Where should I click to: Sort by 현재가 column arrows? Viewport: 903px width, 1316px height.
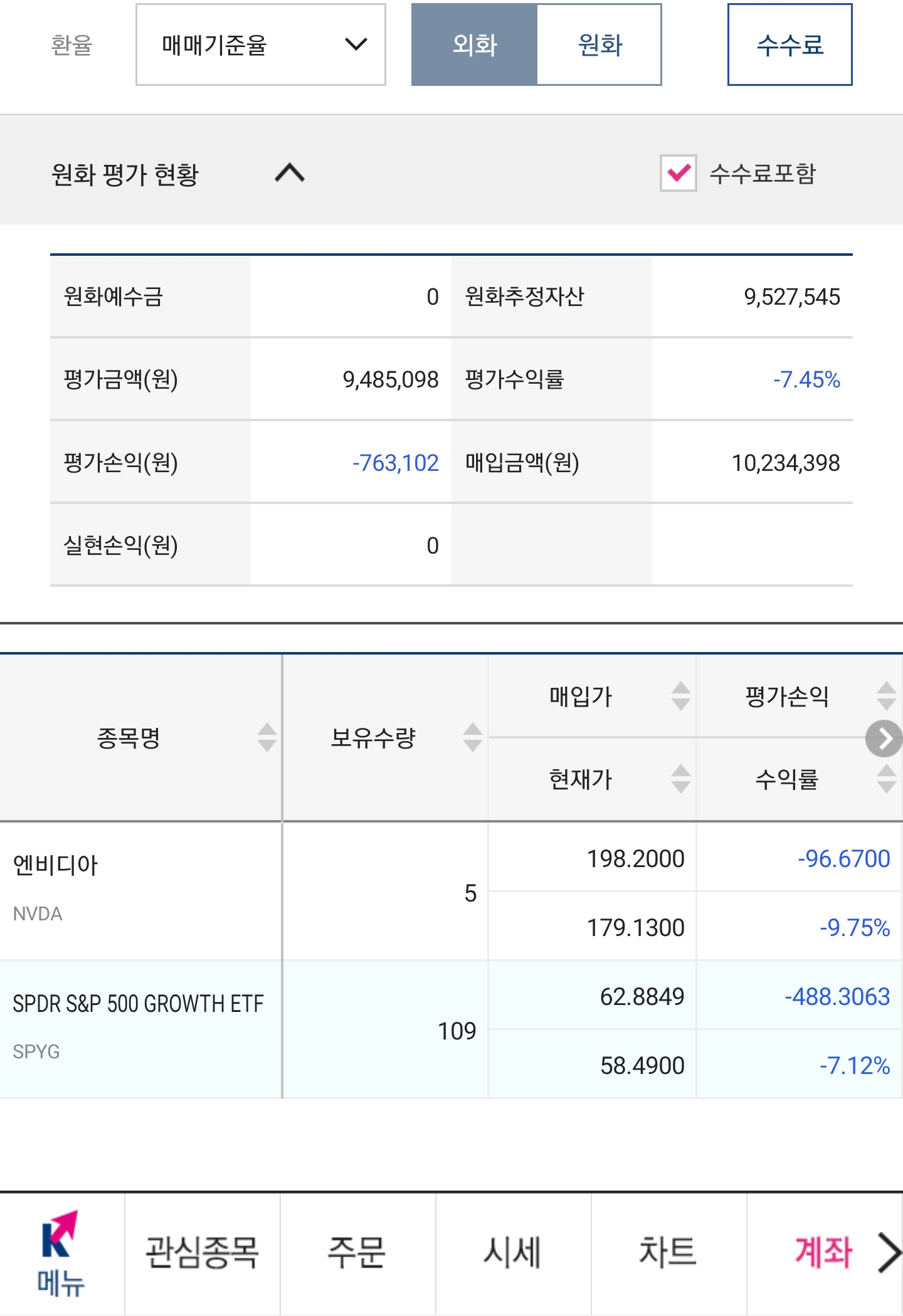tap(681, 779)
